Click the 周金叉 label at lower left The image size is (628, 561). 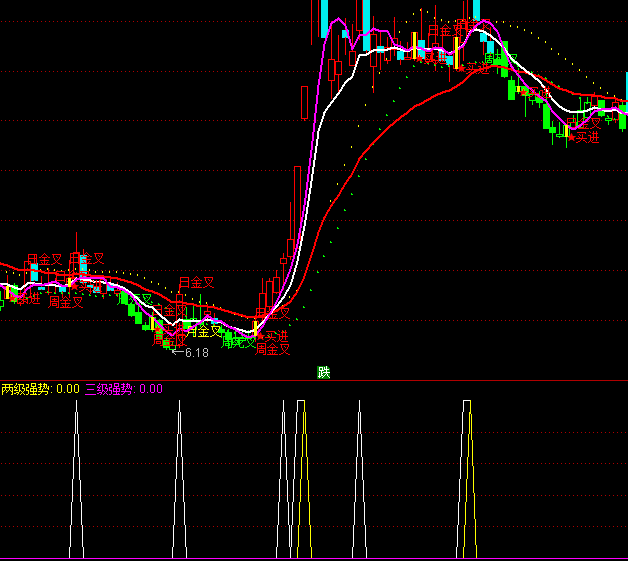(66, 301)
